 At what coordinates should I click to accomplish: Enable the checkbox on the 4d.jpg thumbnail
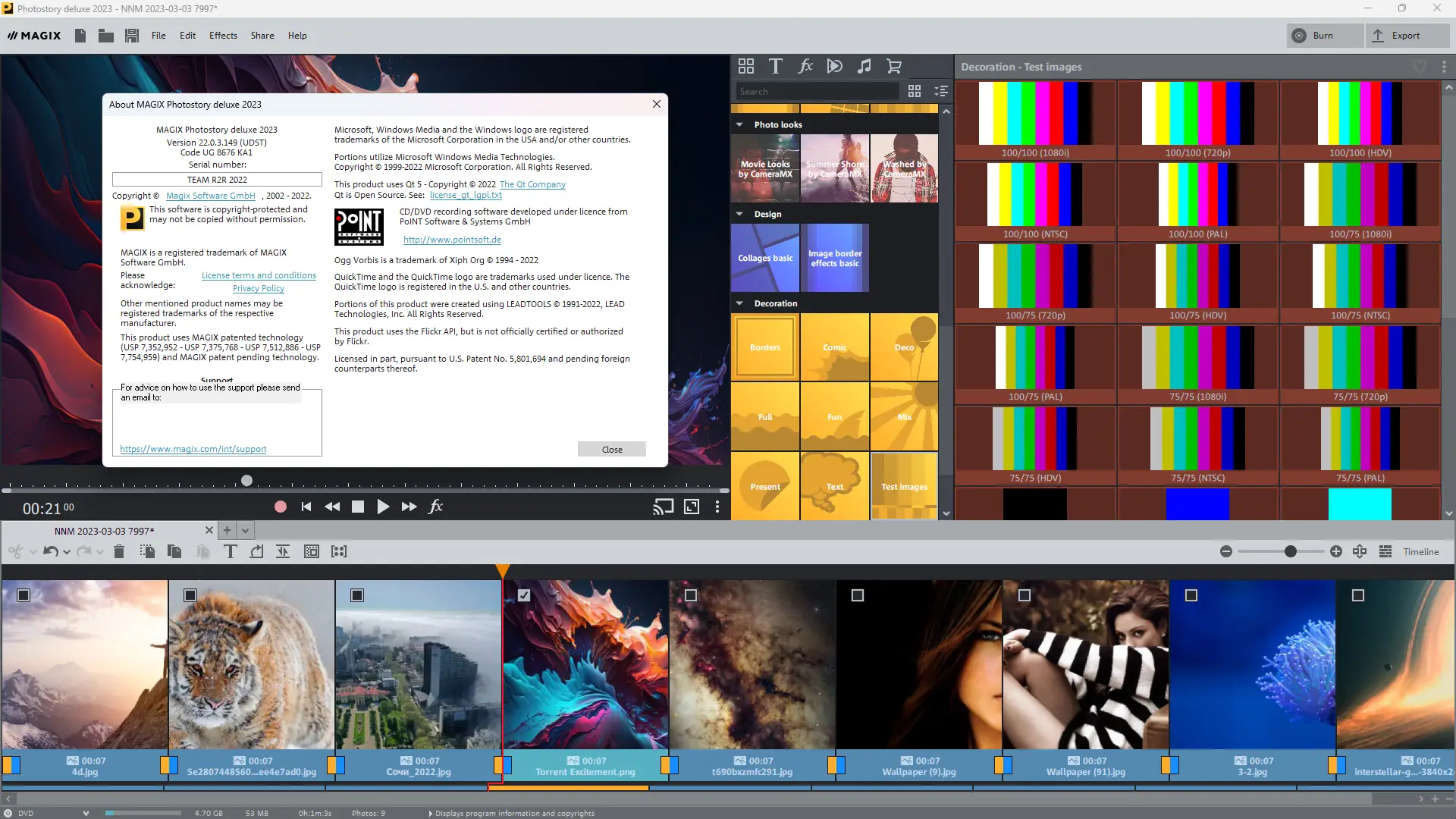pyautogui.click(x=24, y=596)
